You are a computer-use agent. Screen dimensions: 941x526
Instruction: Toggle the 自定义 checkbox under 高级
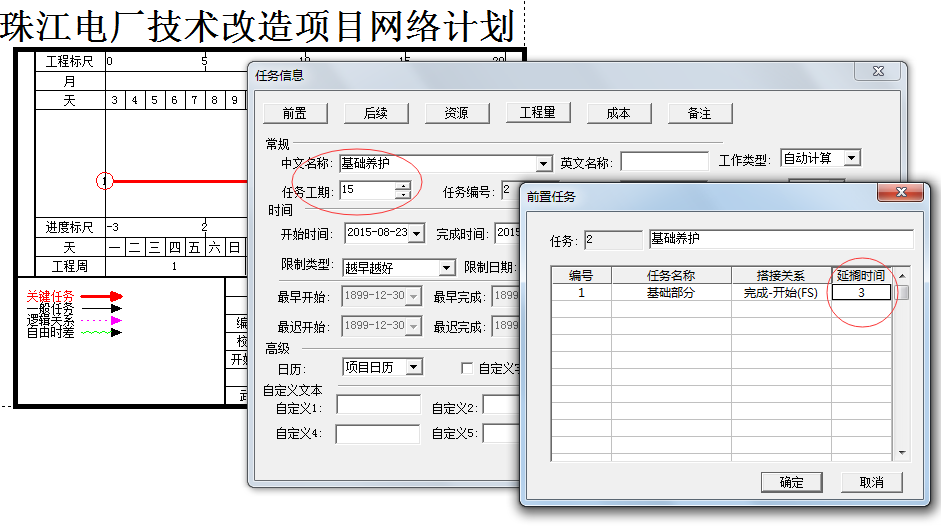tap(466, 368)
